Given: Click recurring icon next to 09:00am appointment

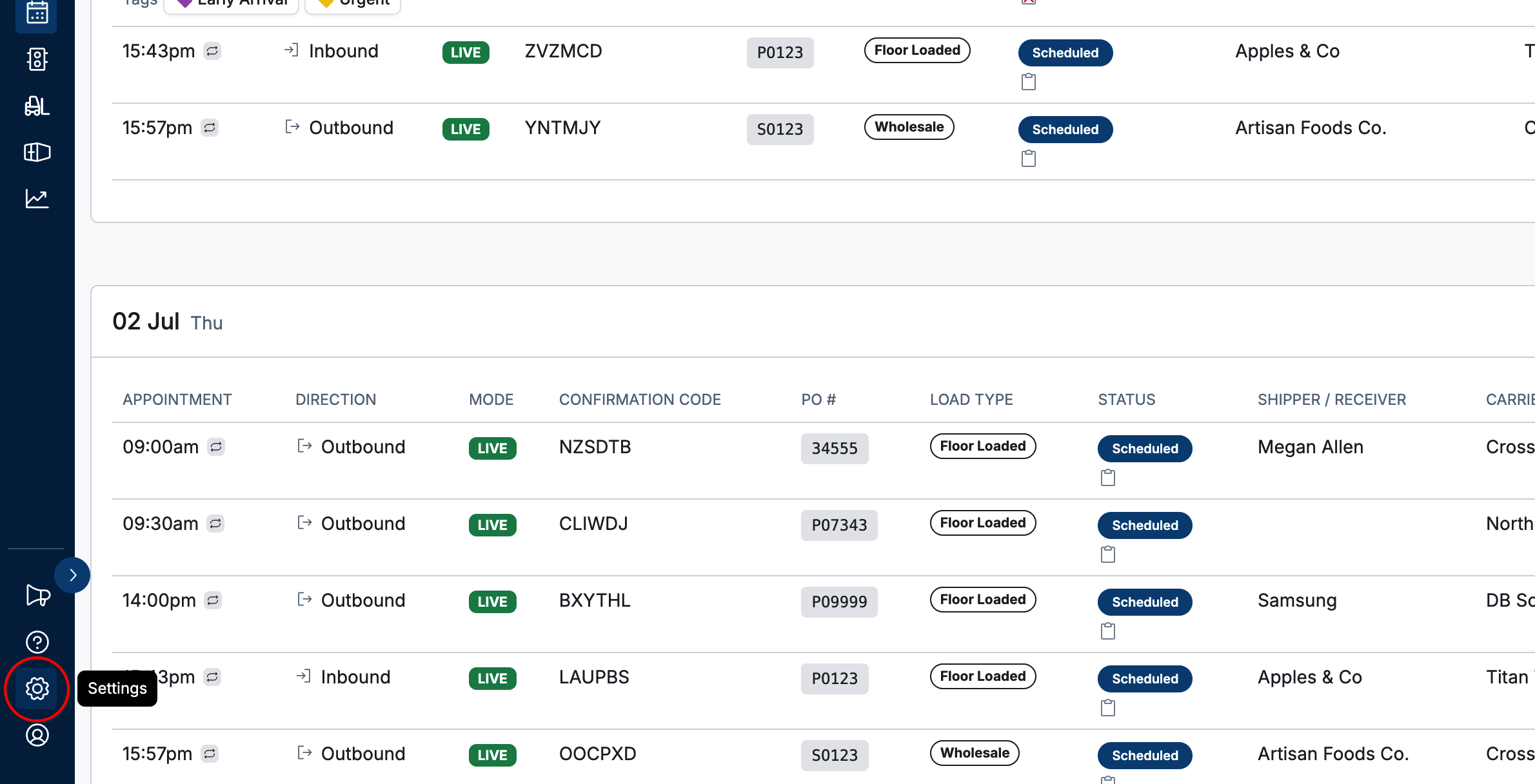Looking at the screenshot, I should coord(216,446).
